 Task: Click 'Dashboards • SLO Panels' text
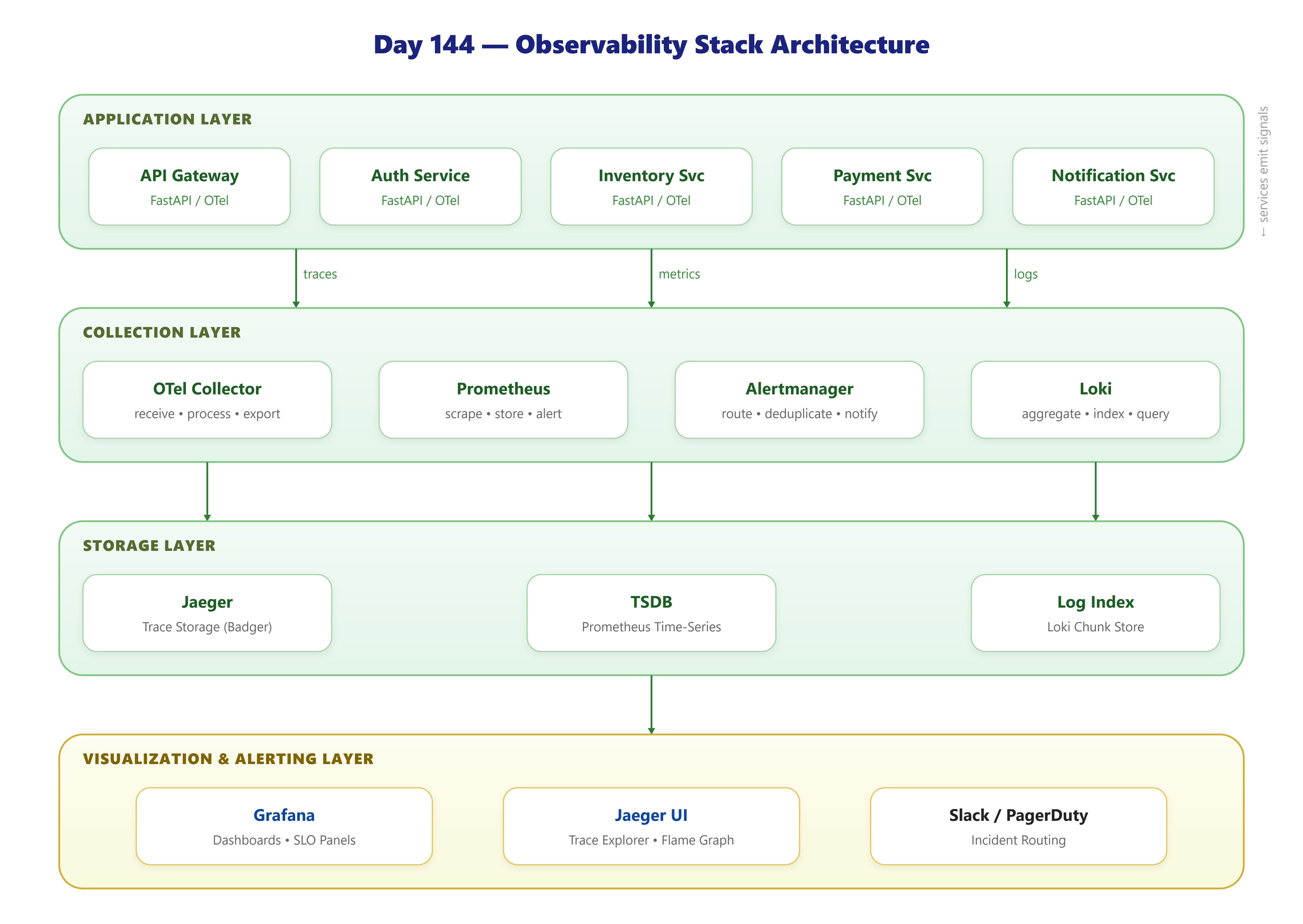coord(285,840)
